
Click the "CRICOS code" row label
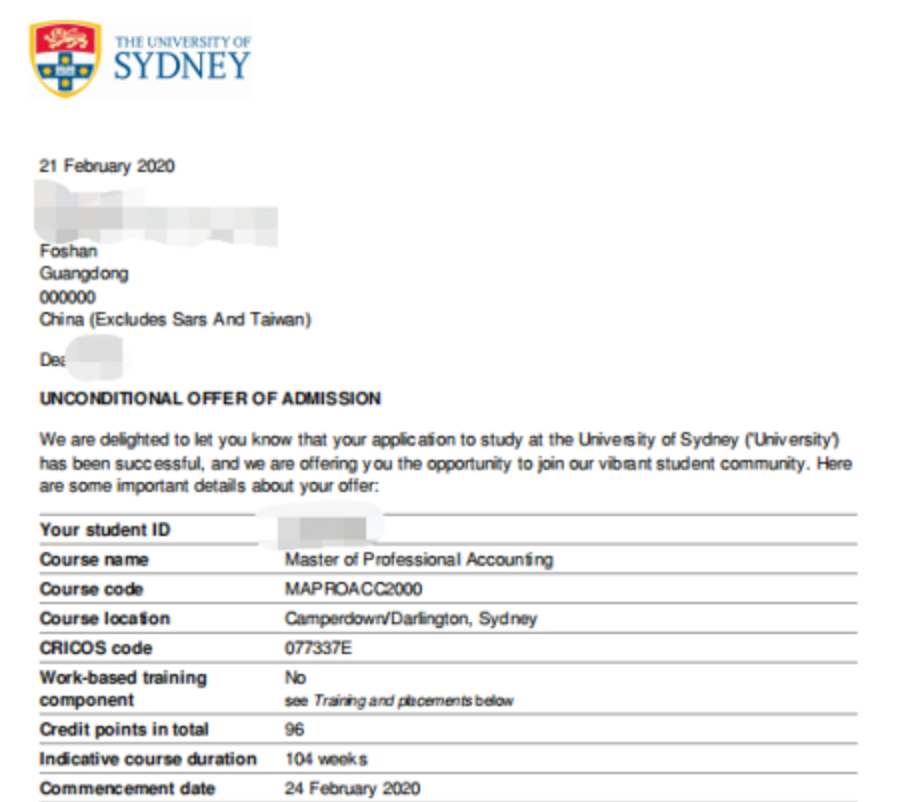point(96,648)
